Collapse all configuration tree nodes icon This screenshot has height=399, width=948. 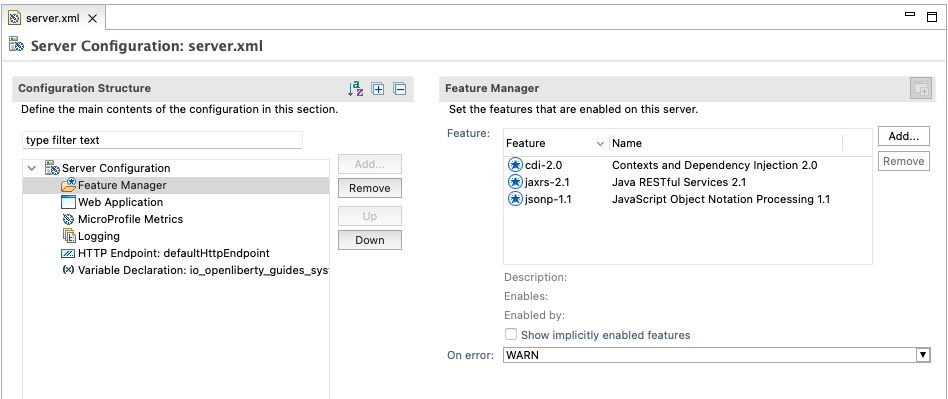[x=400, y=89]
